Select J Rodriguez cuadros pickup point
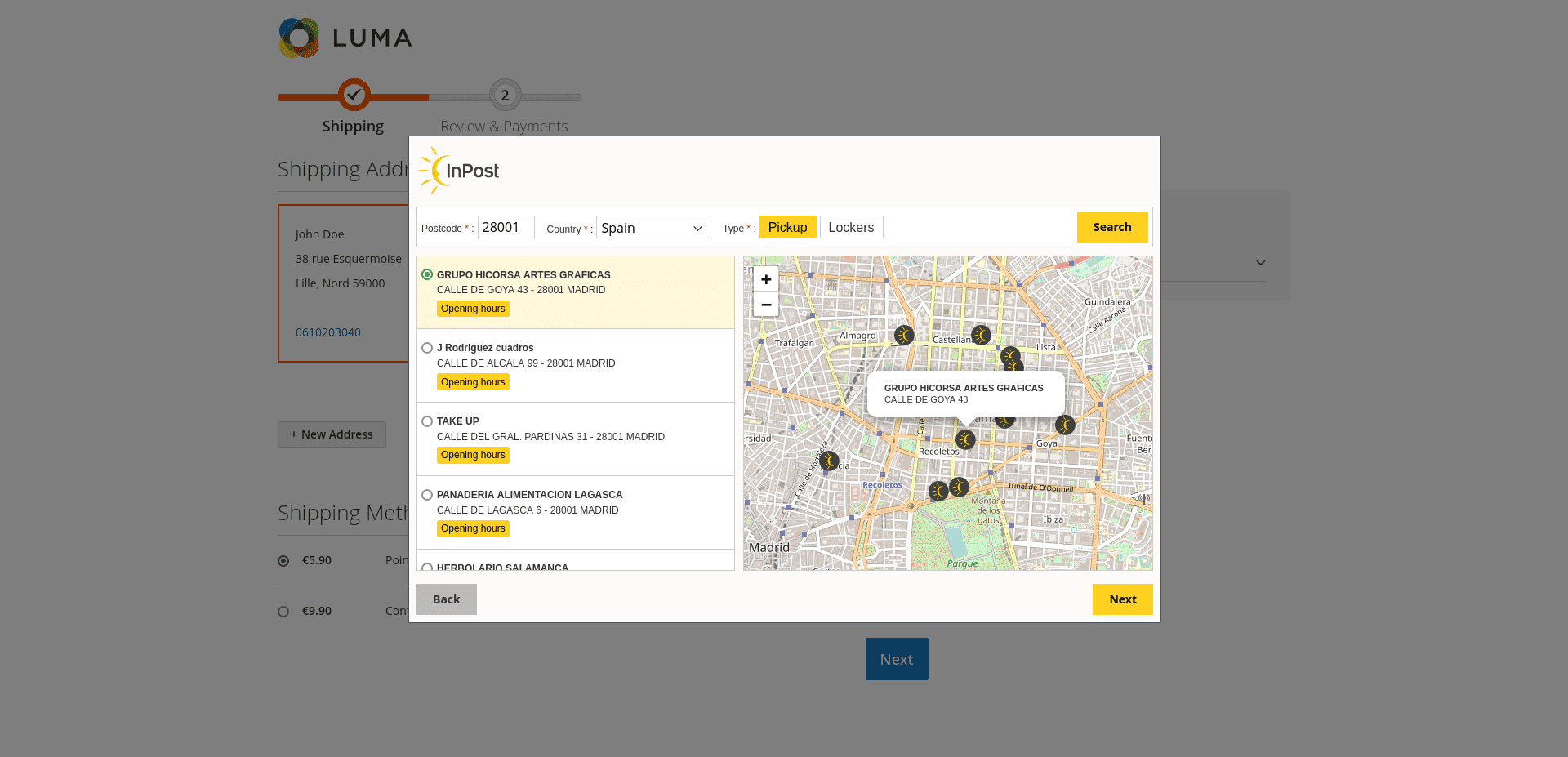 pyautogui.click(x=427, y=348)
